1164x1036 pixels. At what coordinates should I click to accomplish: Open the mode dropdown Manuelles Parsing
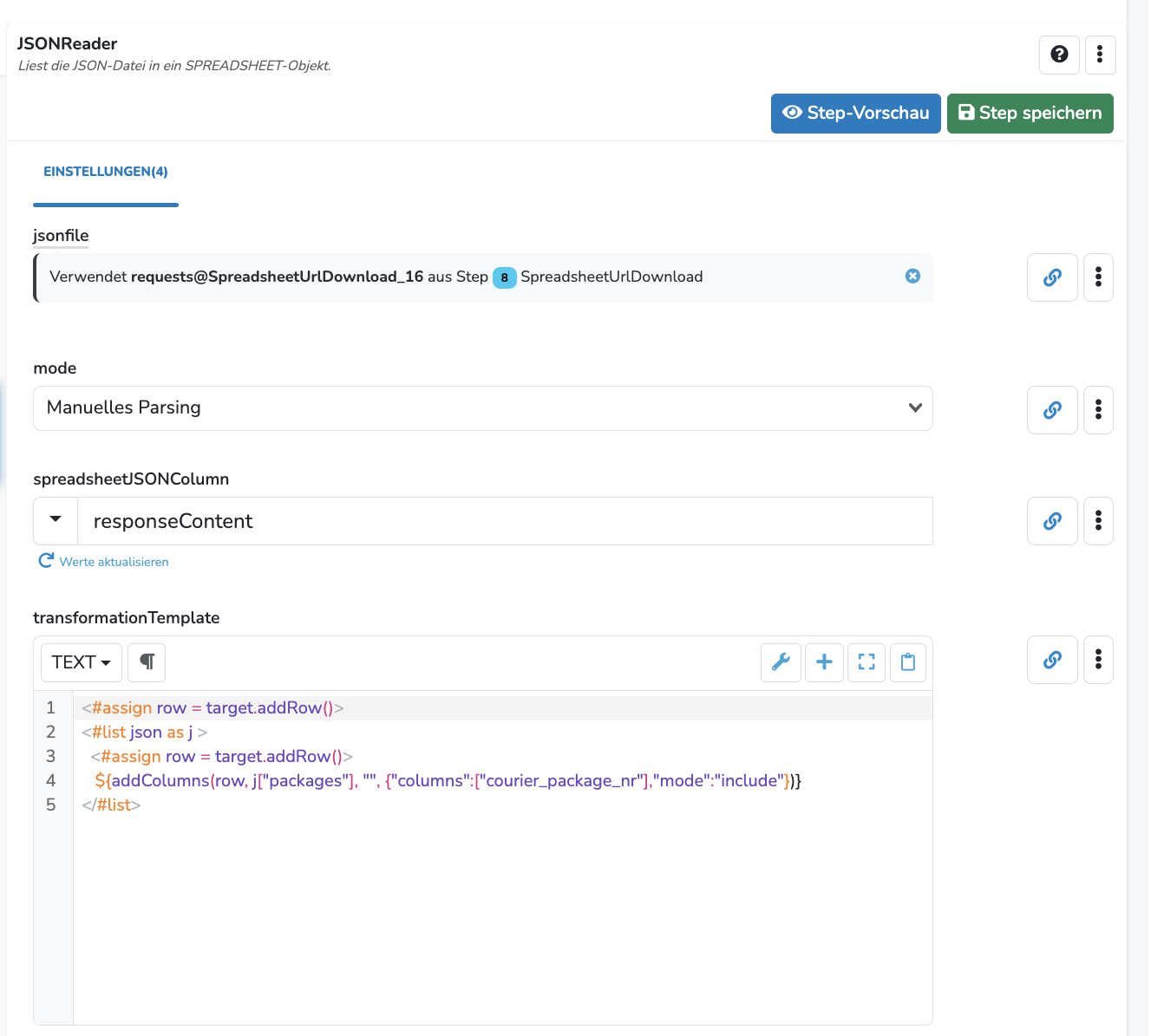(483, 408)
